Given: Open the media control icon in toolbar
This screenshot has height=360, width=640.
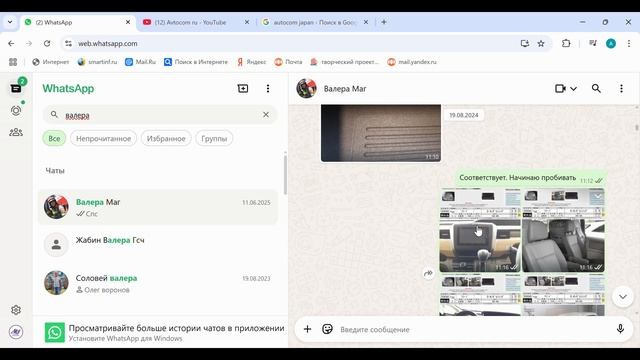Looking at the screenshot, I should point(593,43).
